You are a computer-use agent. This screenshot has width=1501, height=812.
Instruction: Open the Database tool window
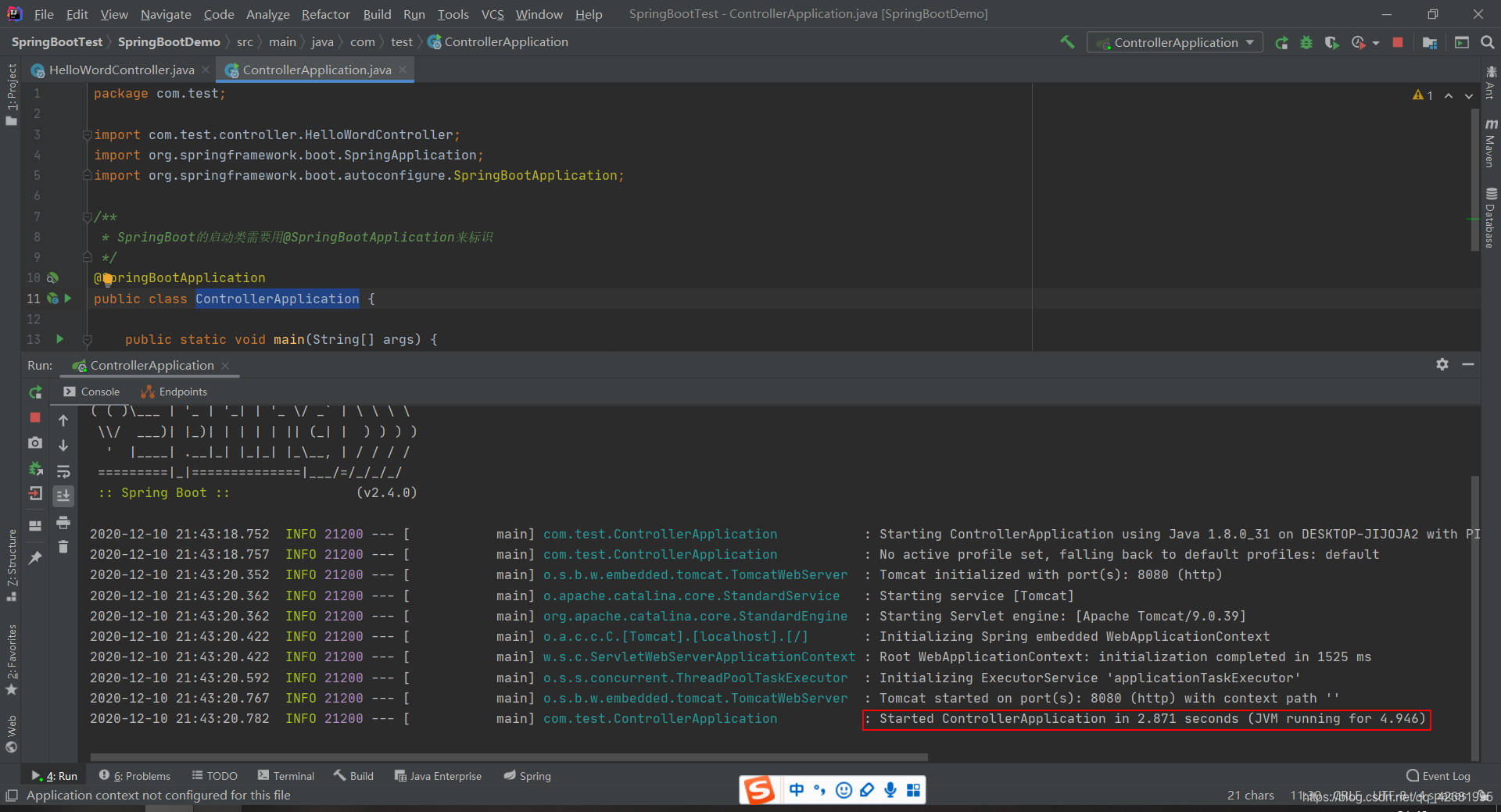coord(1490,218)
